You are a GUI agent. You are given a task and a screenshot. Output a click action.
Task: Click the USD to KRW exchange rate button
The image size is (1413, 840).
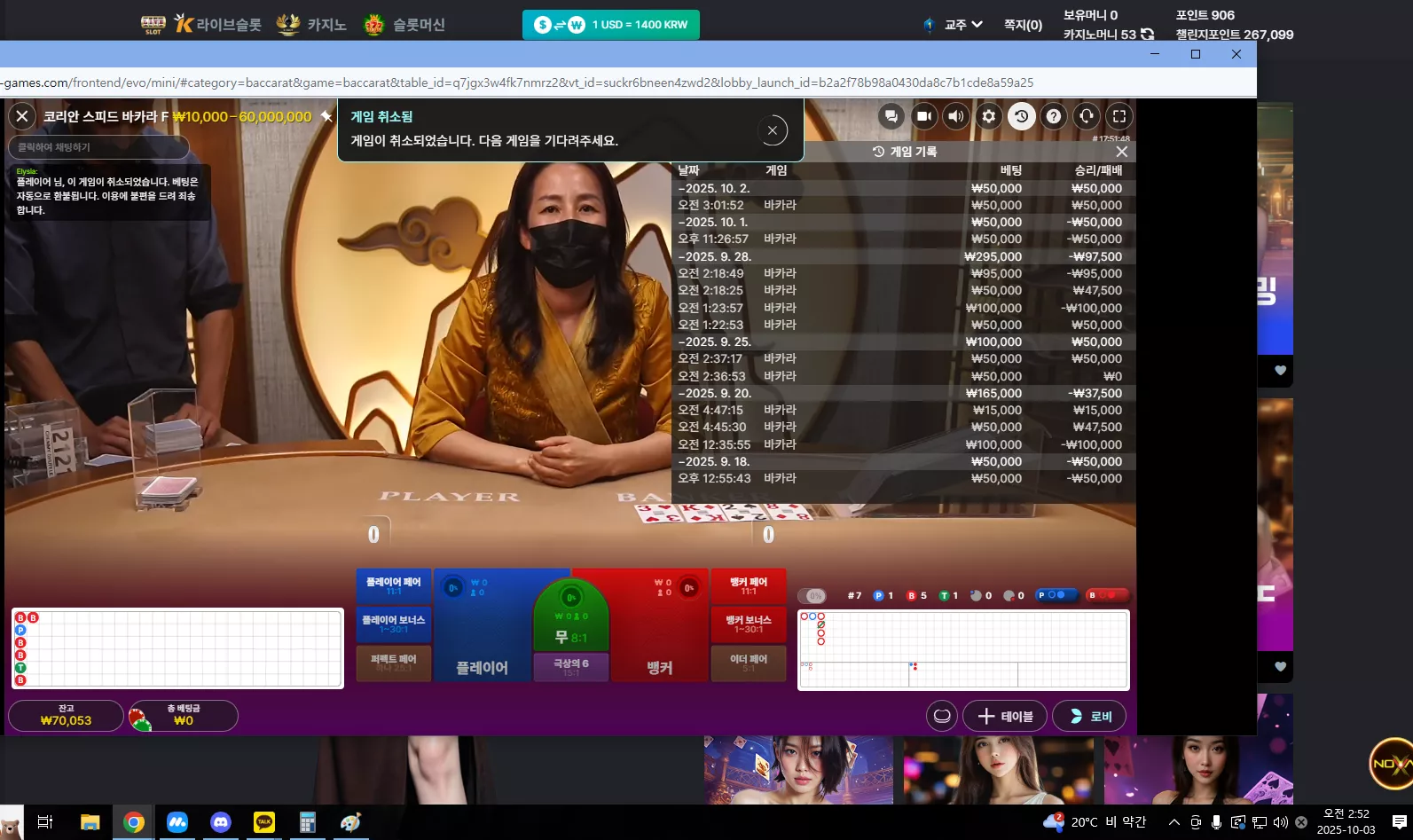click(x=611, y=25)
